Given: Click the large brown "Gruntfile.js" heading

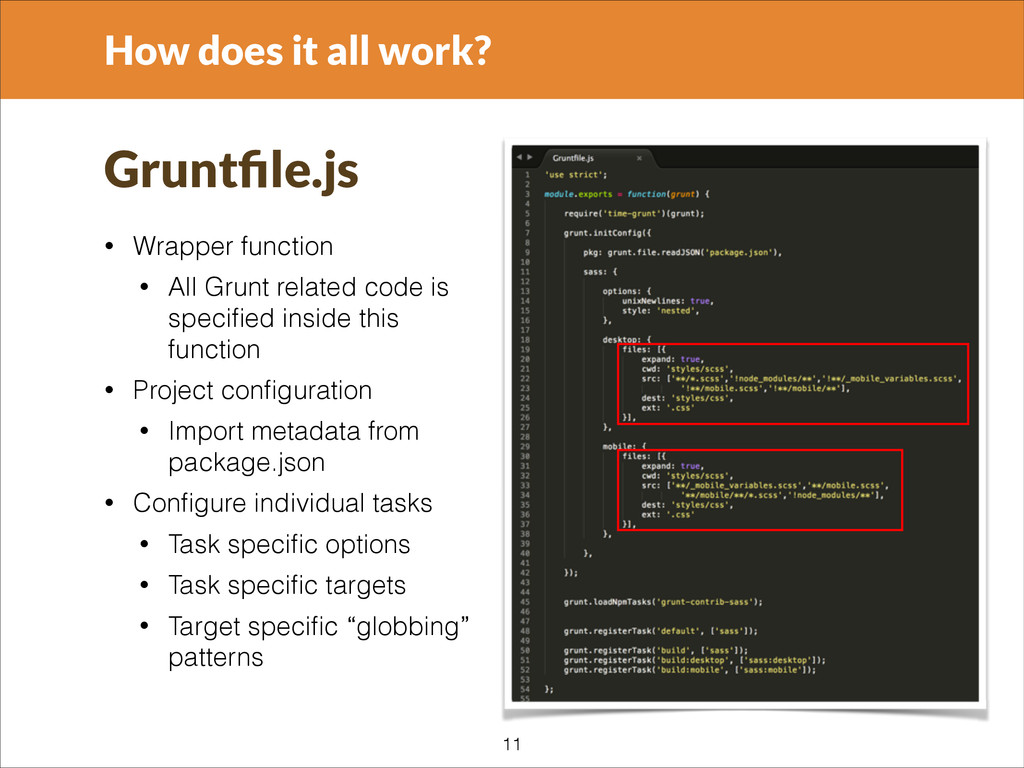Looking at the screenshot, I should (231, 171).
